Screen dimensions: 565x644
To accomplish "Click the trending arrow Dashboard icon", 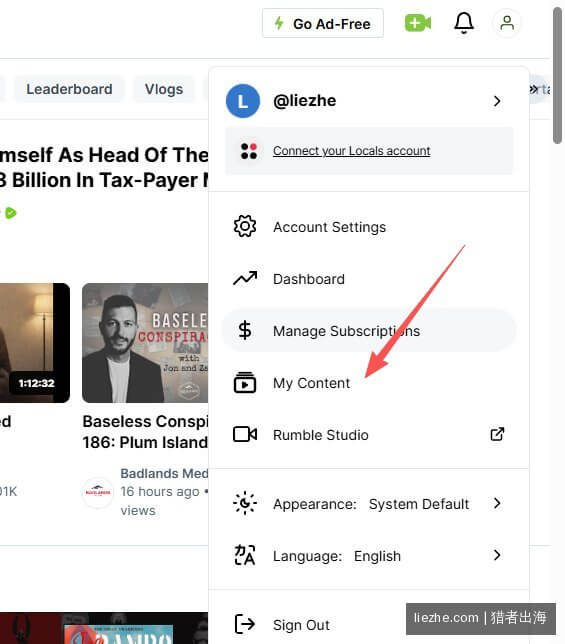I will pyautogui.click(x=245, y=278).
